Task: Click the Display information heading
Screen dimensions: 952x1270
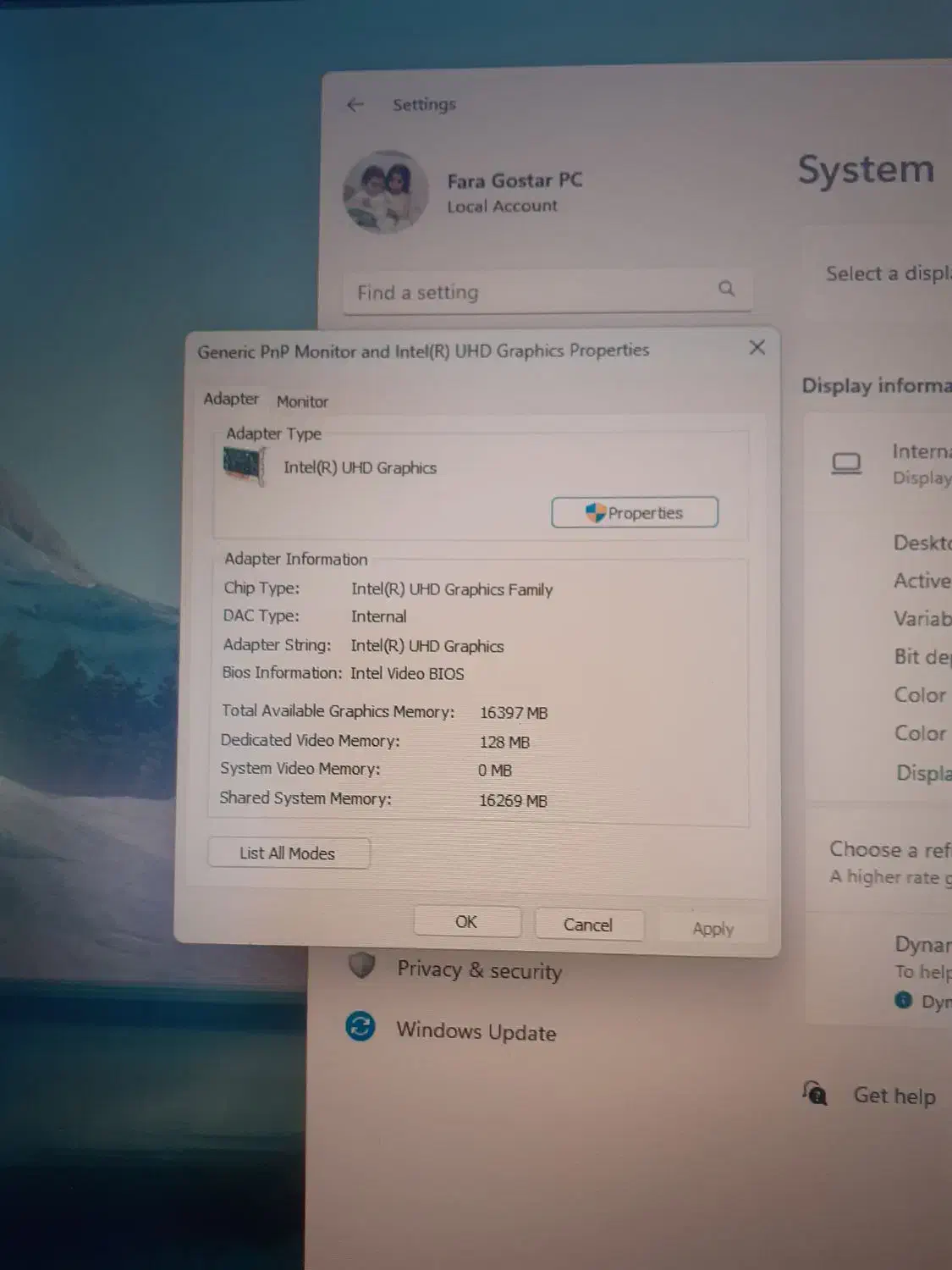Action: [877, 385]
